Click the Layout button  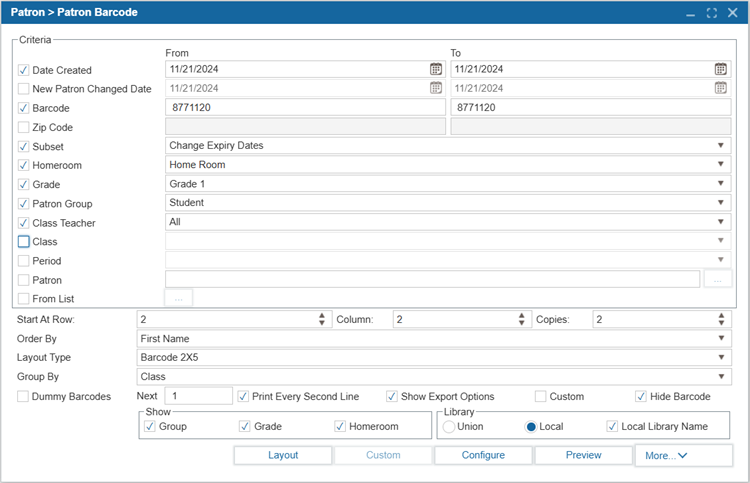(283, 455)
